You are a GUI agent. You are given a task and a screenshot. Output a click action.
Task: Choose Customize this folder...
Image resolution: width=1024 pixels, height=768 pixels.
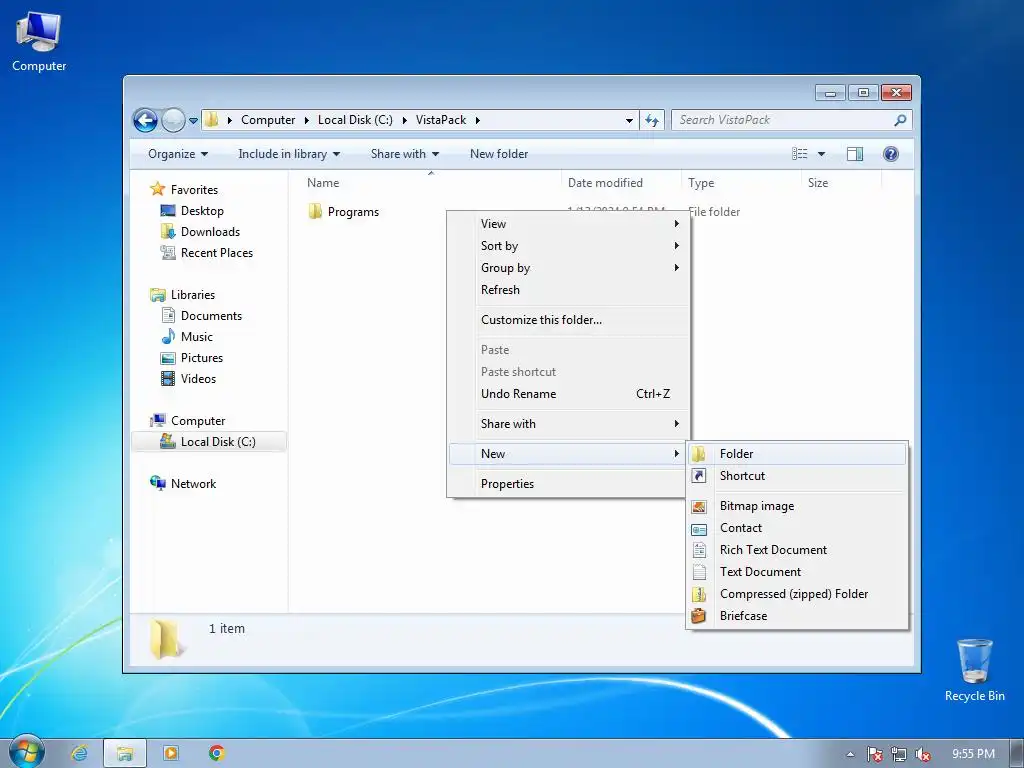(x=568, y=320)
